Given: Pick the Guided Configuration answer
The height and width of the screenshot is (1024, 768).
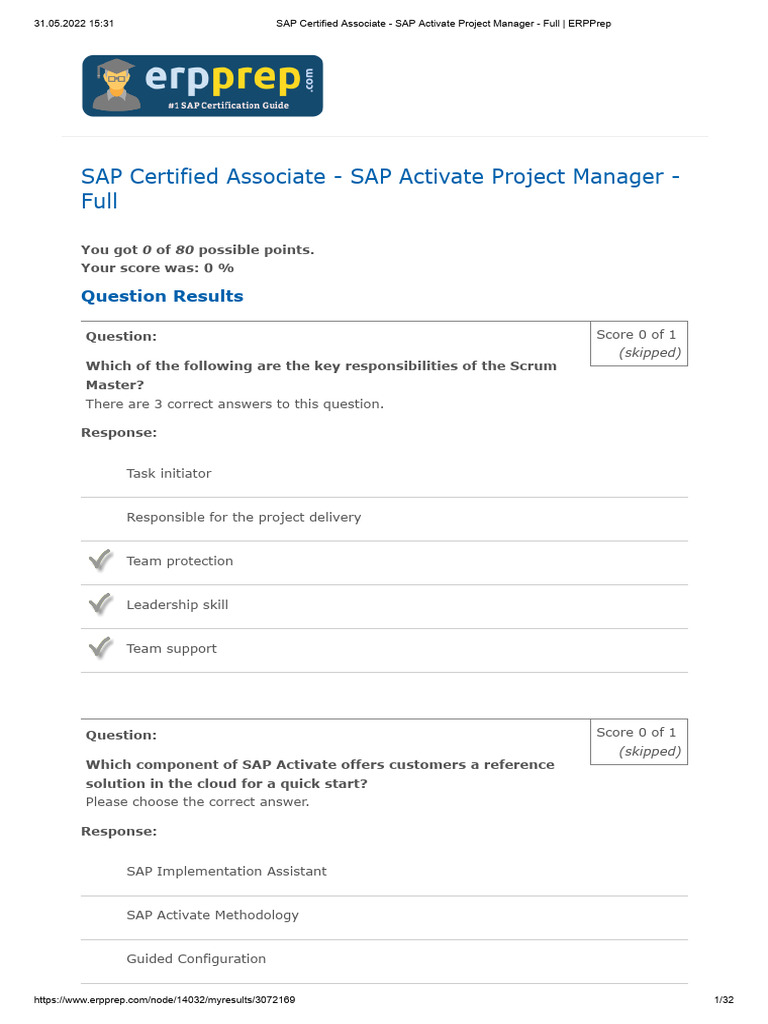Looking at the screenshot, I should click(x=196, y=959).
